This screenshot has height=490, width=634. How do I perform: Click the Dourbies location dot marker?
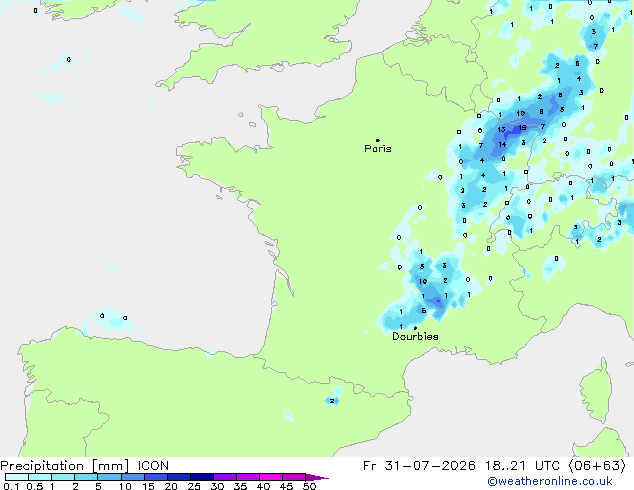415,328
